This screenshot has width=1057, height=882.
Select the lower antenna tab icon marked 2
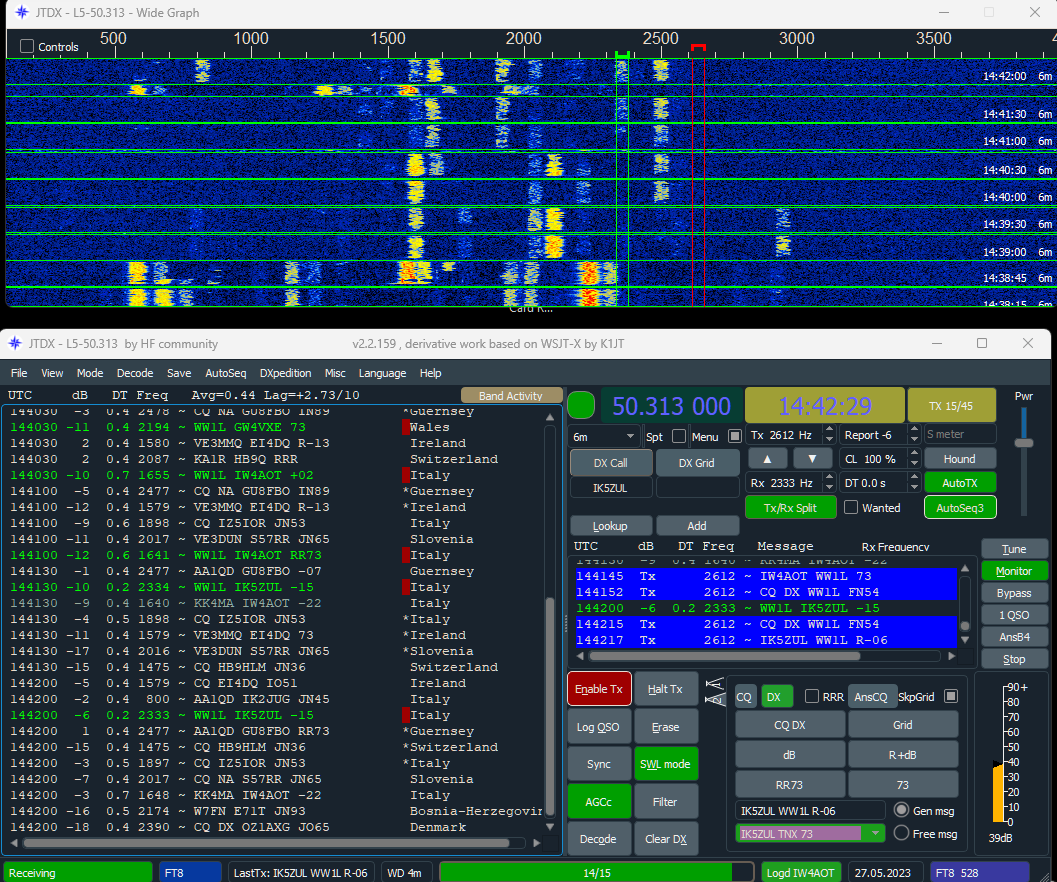(714, 699)
